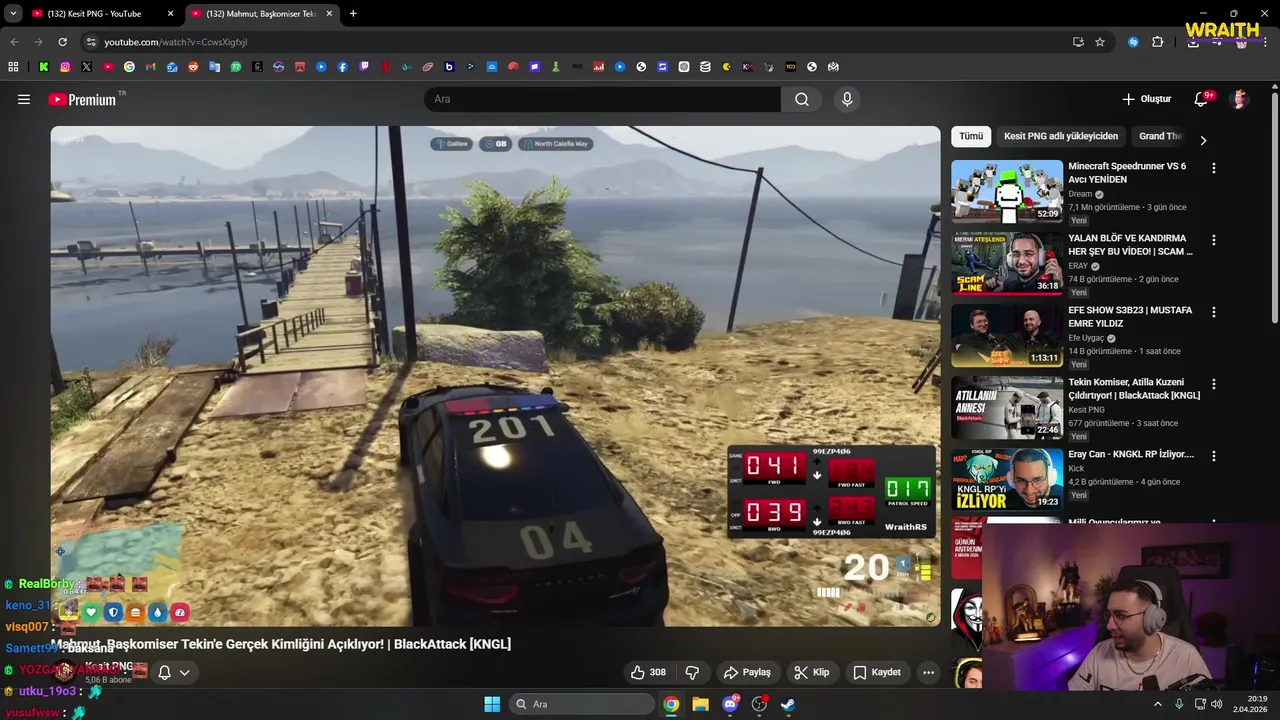
Task: Click the Chrome address bar URL
Action: coord(176,42)
